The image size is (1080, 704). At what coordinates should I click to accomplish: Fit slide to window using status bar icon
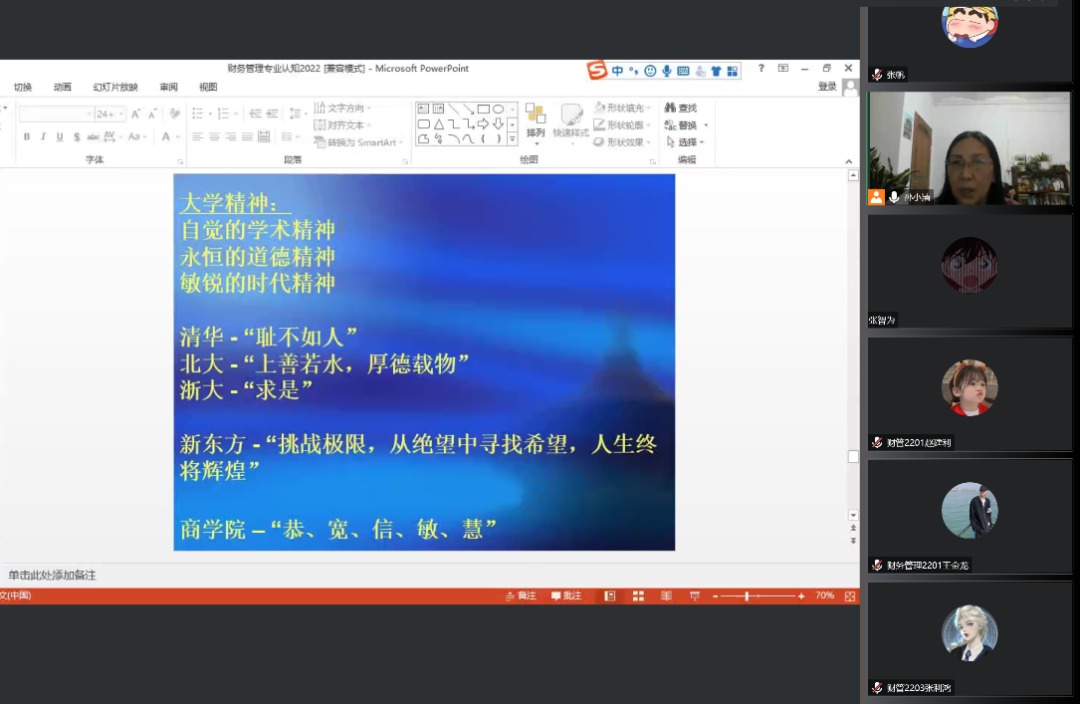pyautogui.click(x=850, y=596)
